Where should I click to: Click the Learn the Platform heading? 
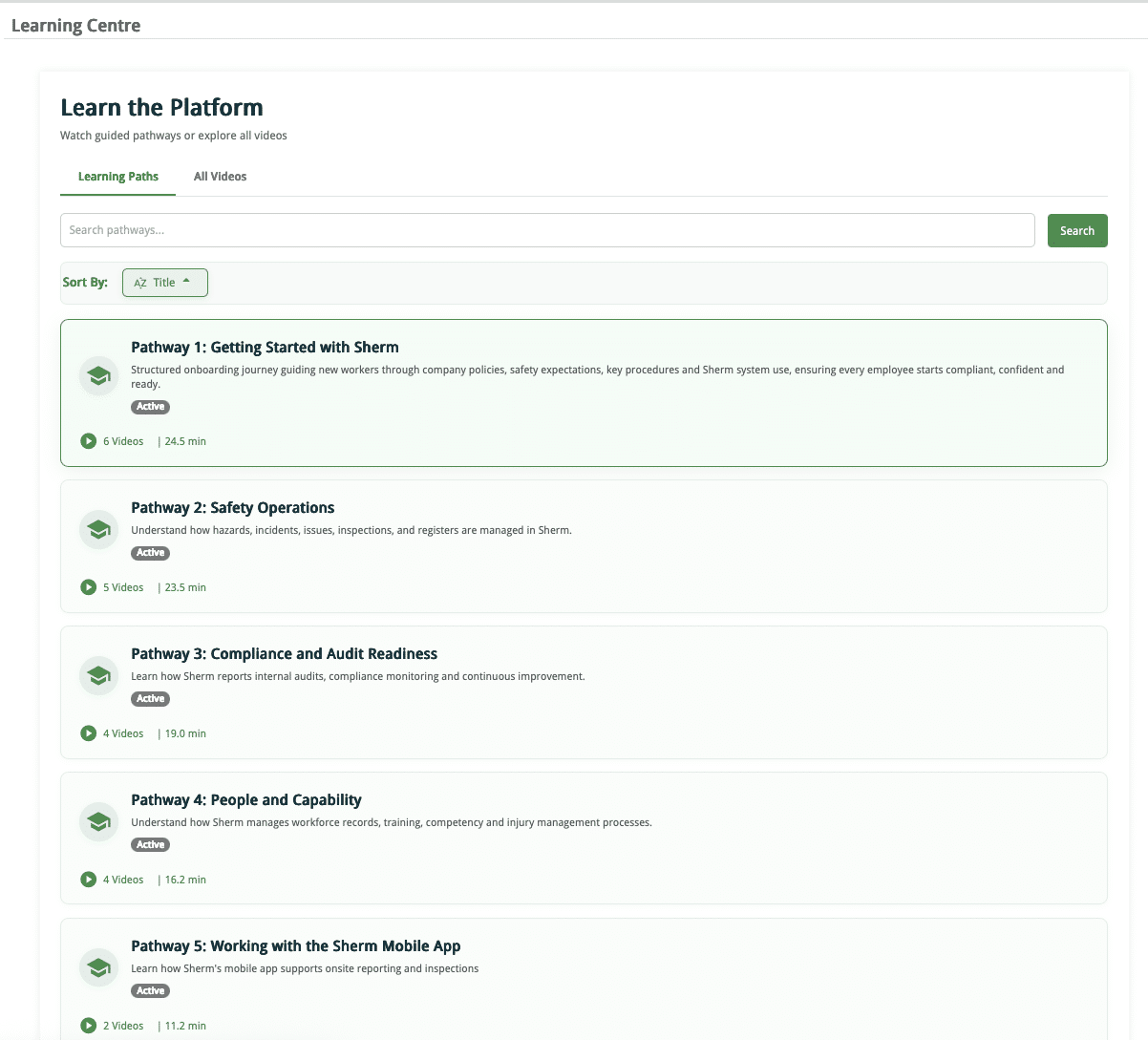point(161,107)
